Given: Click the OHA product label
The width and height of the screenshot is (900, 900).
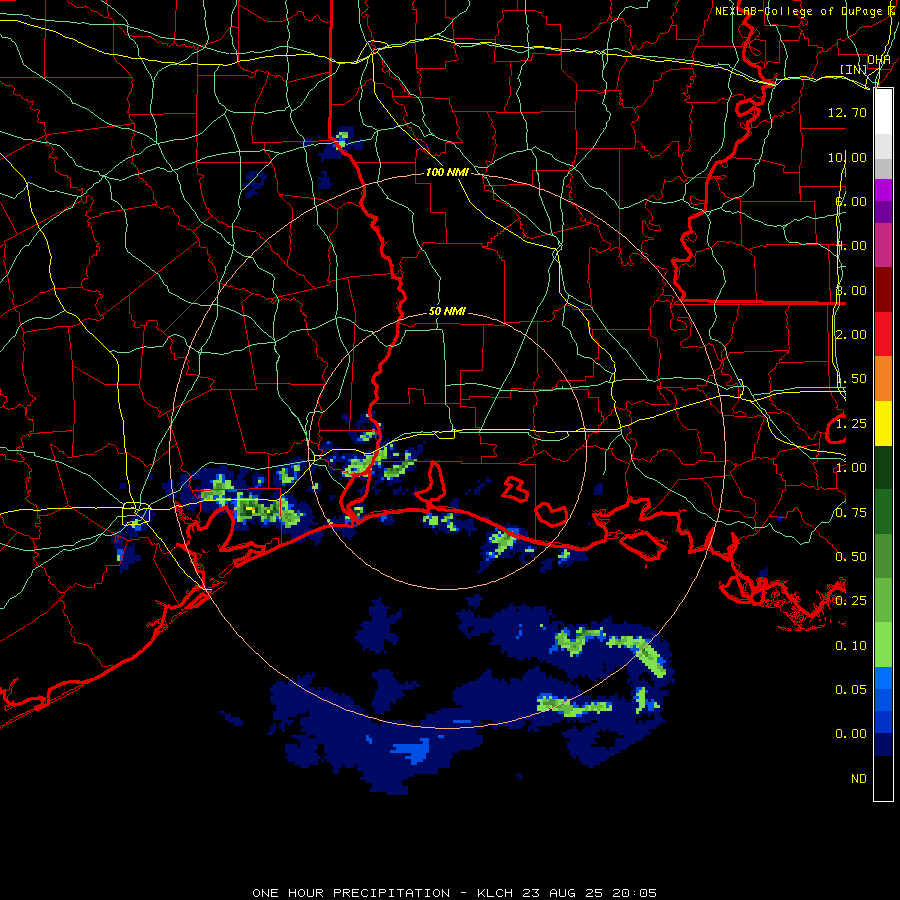Looking at the screenshot, I should click(x=879, y=60).
